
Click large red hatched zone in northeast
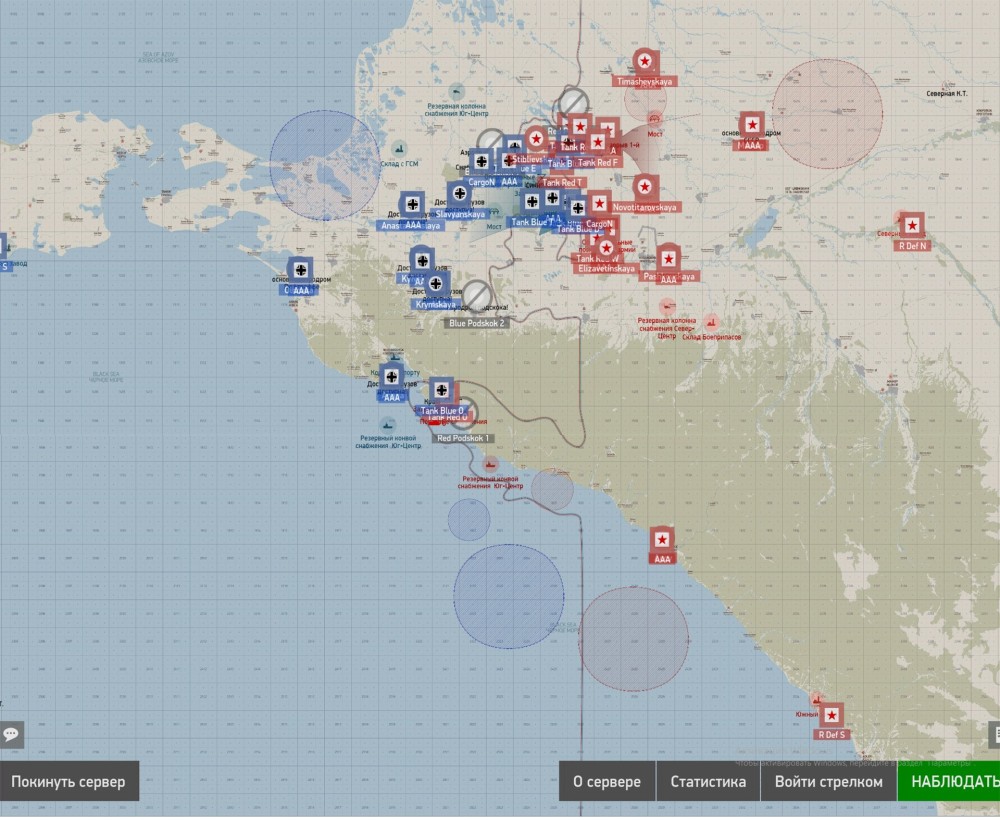pos(827,114)
